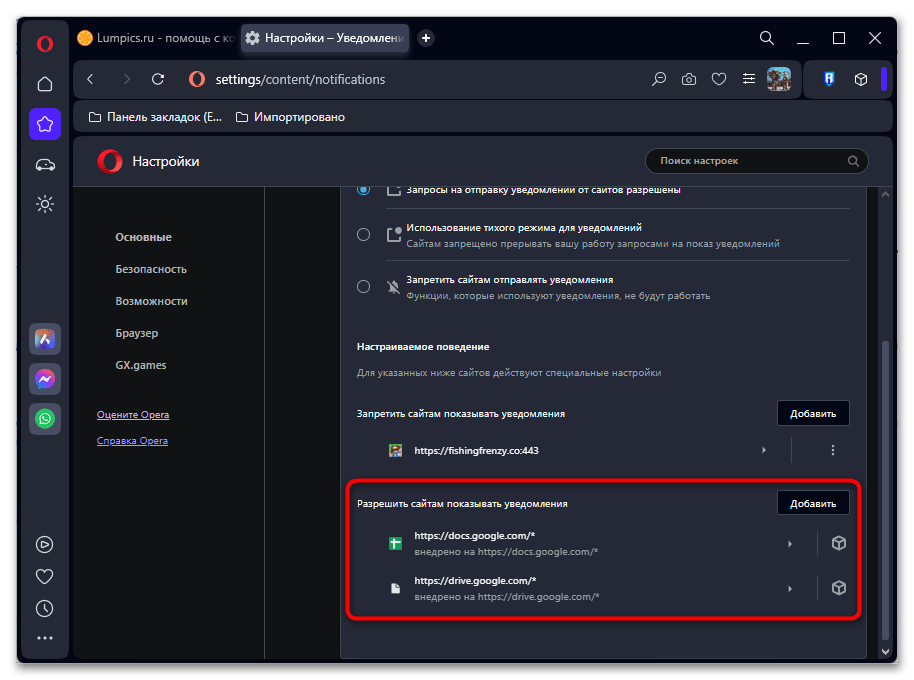914x680 pixels.
Task: Expand details for docs.google.com entry
Action: point(789,544)
